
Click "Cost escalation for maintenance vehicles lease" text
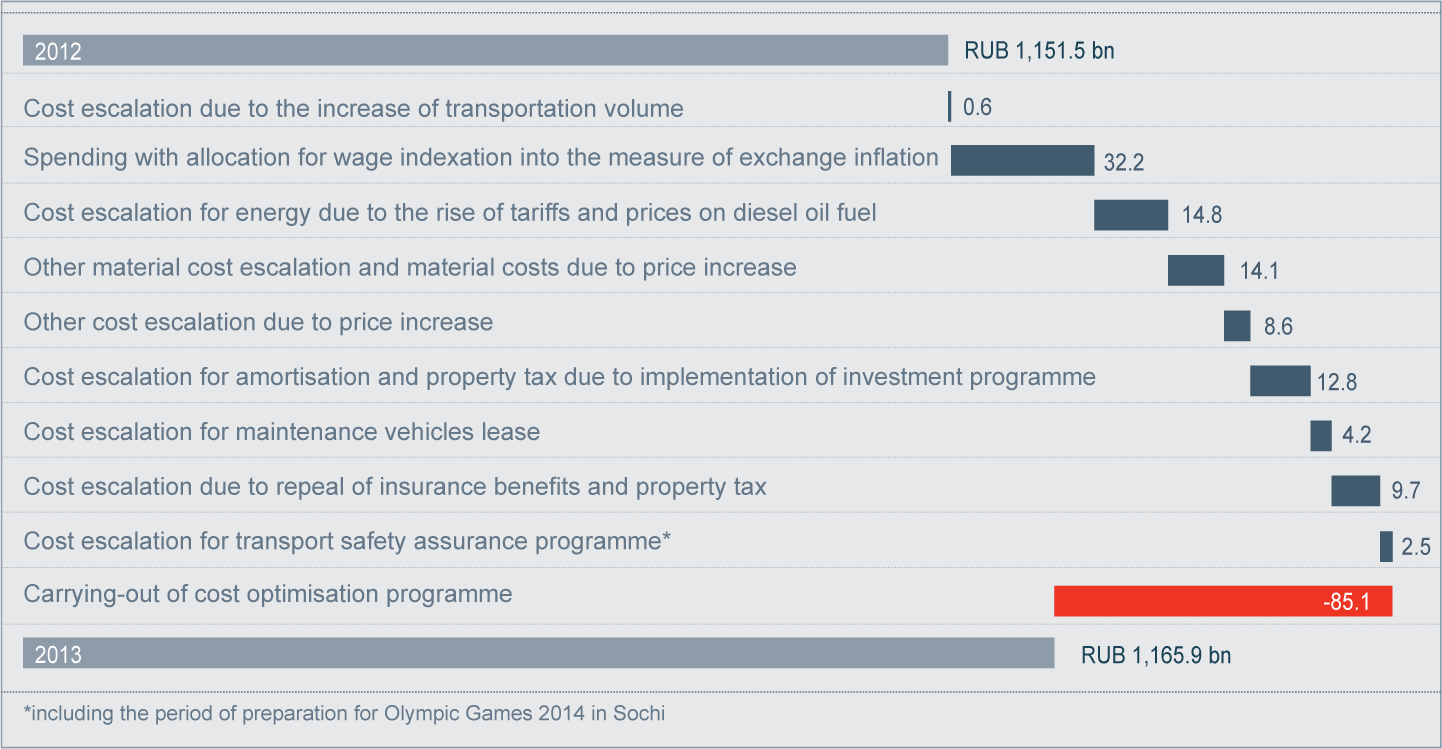281,432
